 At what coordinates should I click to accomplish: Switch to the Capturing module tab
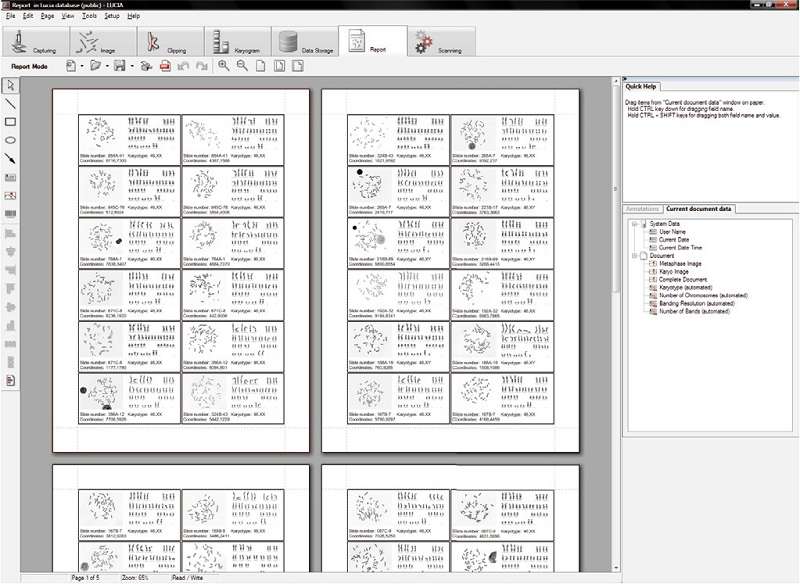[x=36, y=41]
